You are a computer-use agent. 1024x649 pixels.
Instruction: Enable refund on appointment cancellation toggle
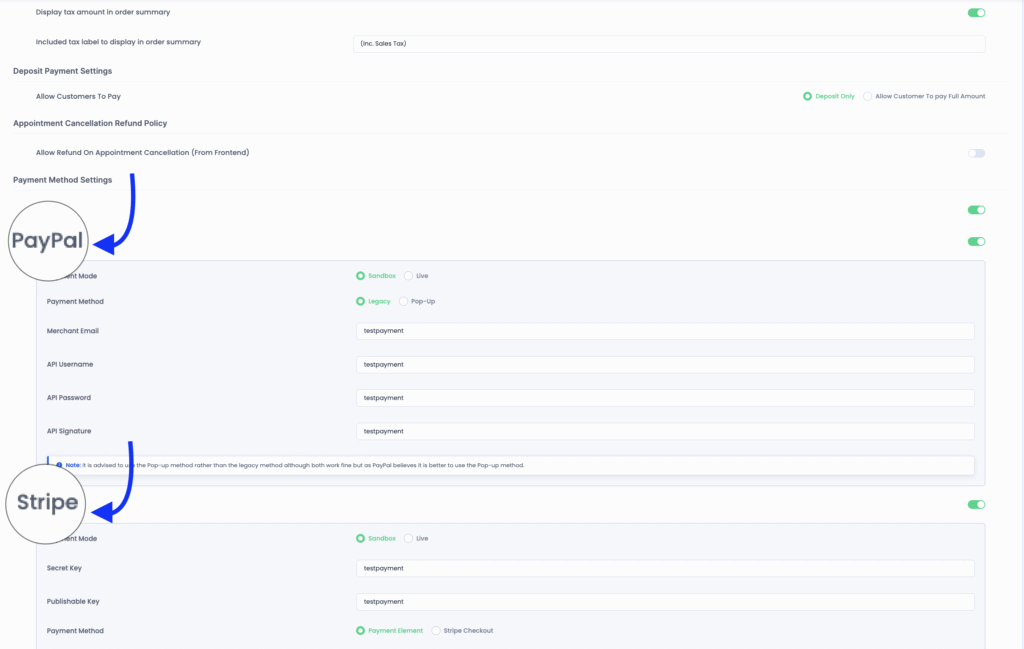tap(976, 153)
